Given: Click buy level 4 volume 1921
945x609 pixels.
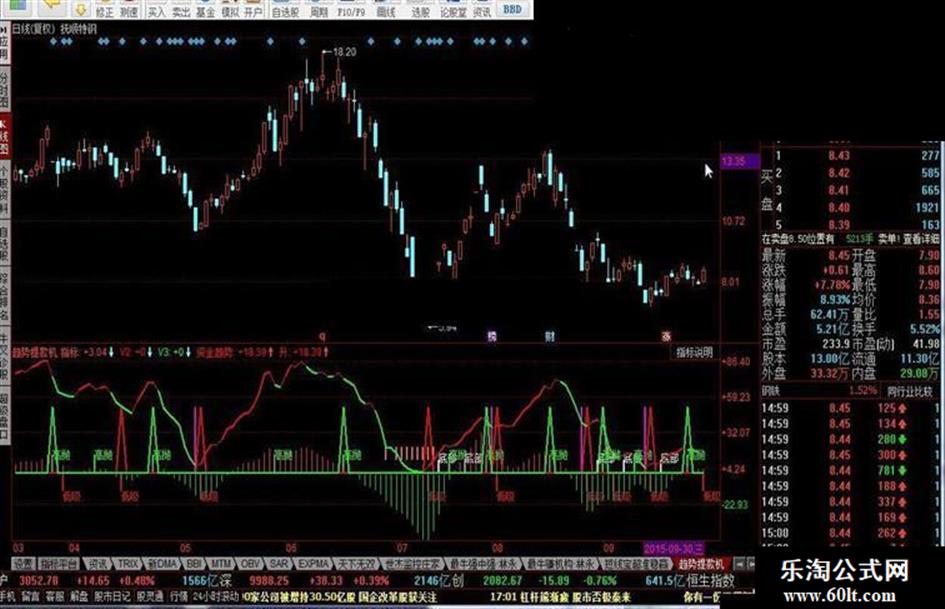Looking at the screenshot, I should pos(927,208).
